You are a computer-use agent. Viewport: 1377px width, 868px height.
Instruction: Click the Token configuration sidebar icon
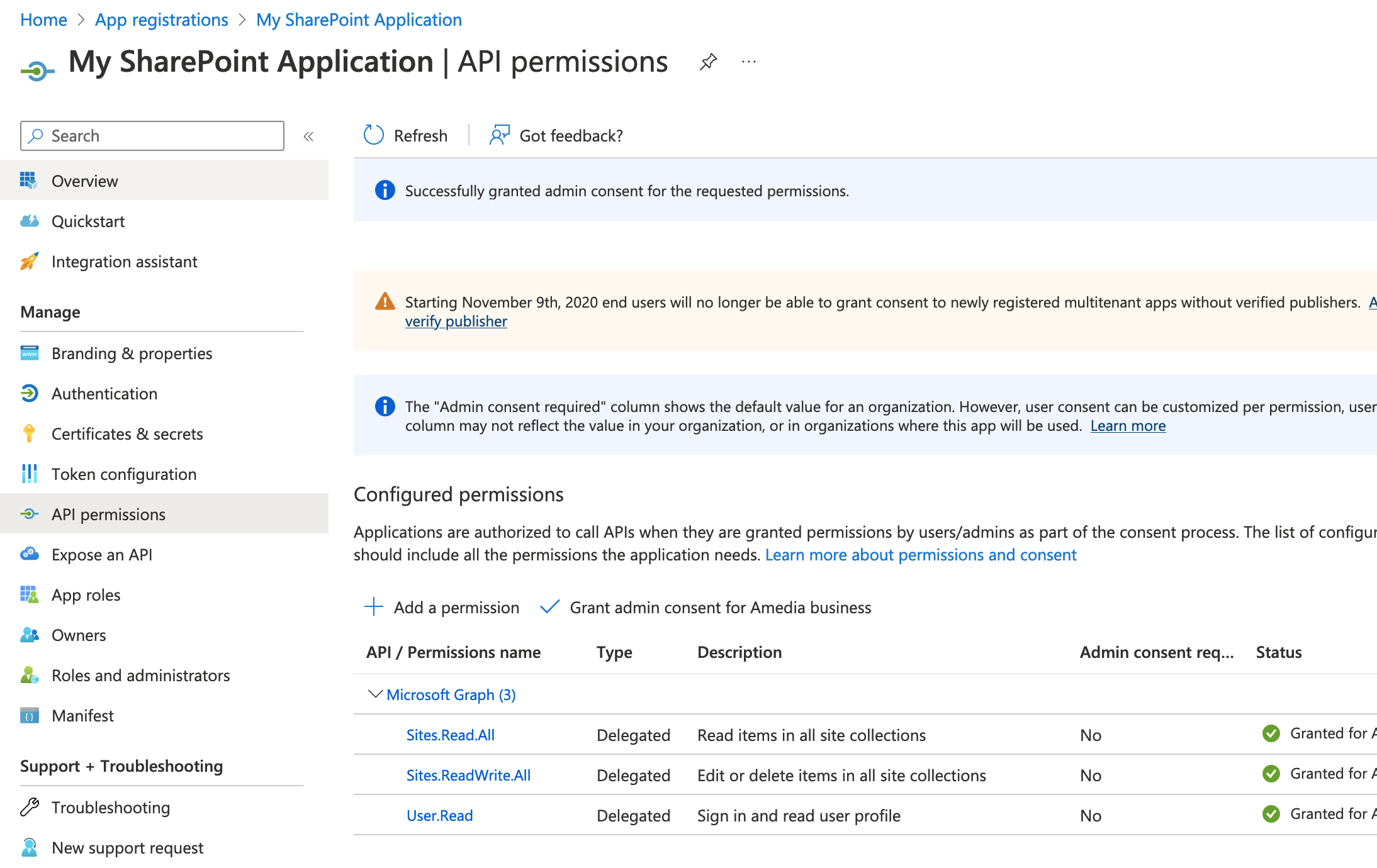28,473
